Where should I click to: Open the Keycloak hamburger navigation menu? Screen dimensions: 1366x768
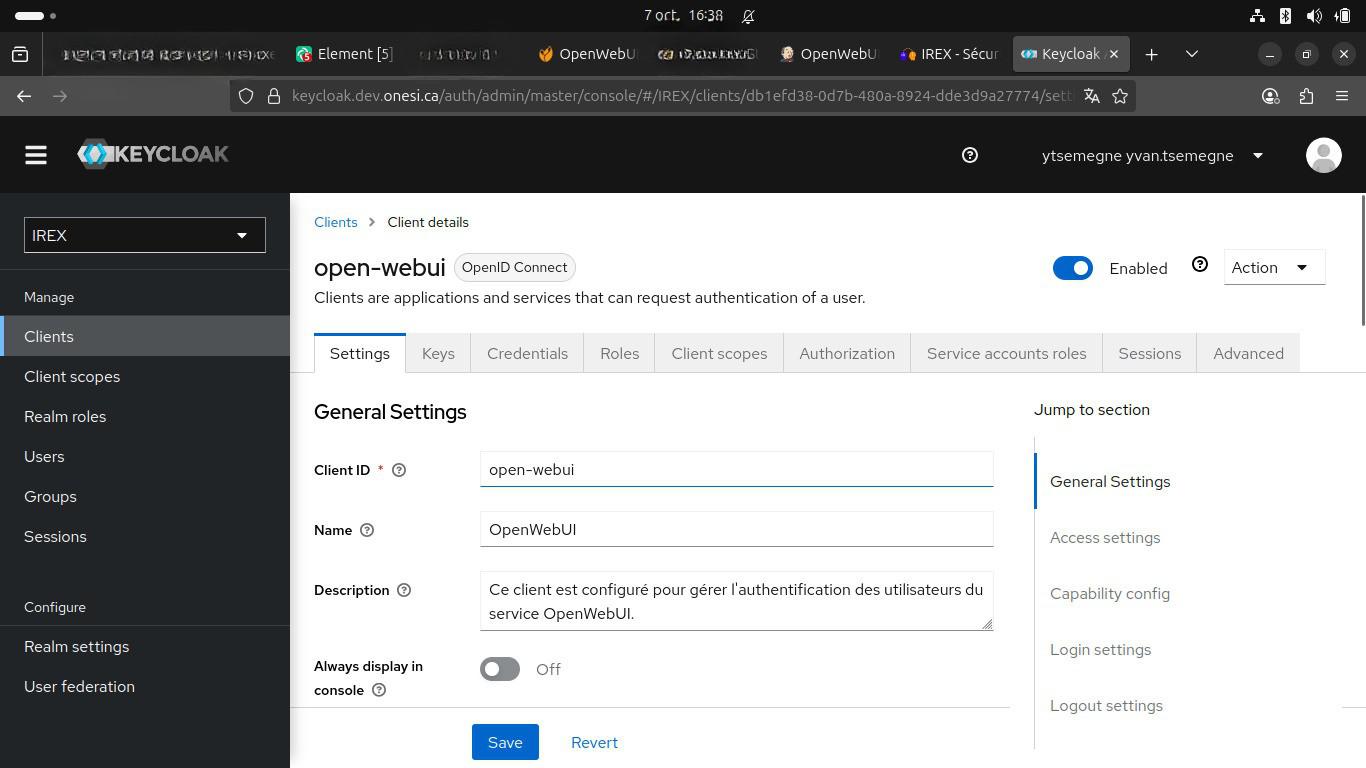pos(36,155)
